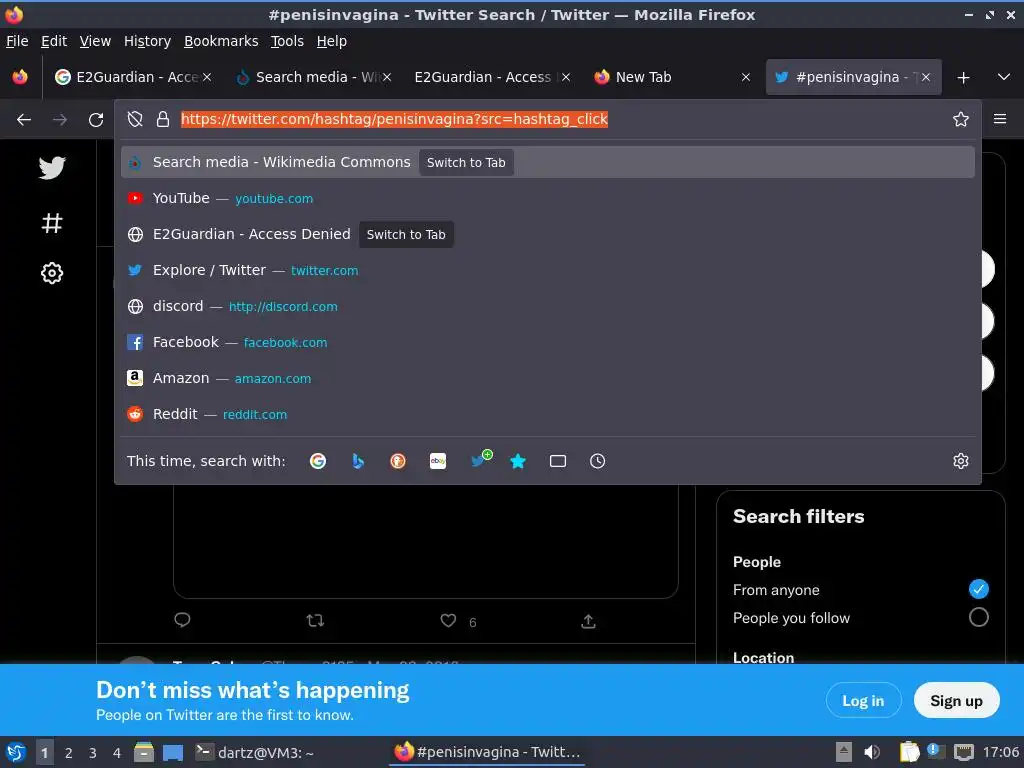Image resolution: width=1024 pixels, height=768 pixels.
Task: Bookmark this page with the star
Action: (960, 120)
